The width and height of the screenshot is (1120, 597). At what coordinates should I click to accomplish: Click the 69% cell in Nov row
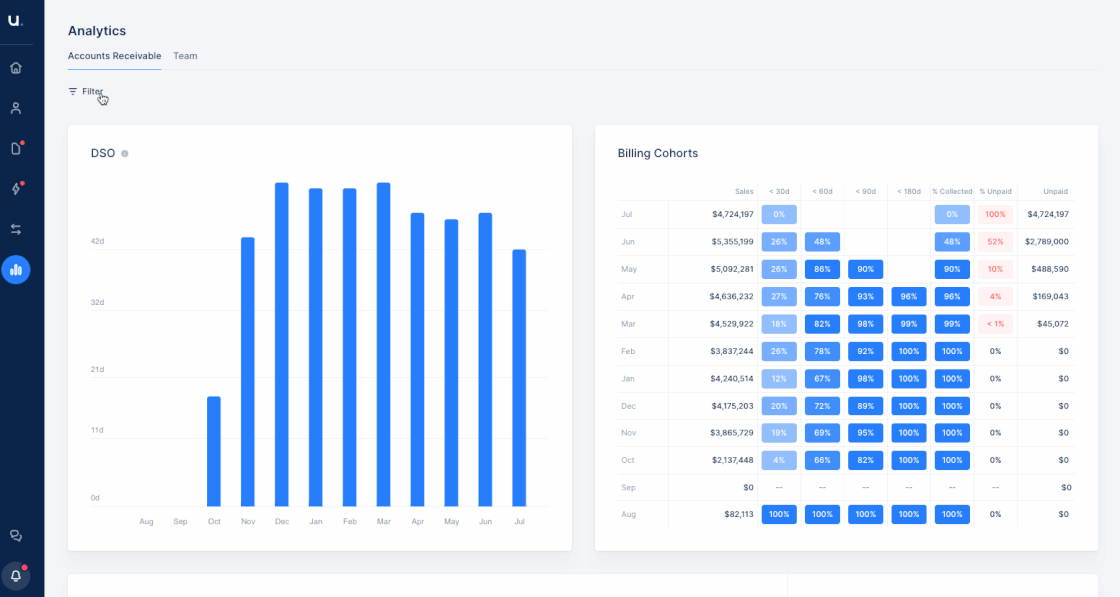point(822,433)
